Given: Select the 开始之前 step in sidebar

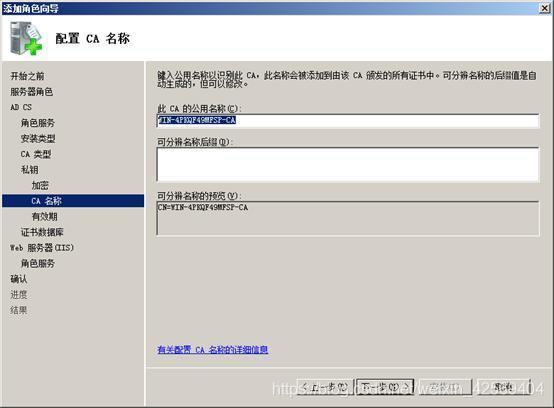Looking at the screenshot, I should pyautogui.click(x=27, y=76).
